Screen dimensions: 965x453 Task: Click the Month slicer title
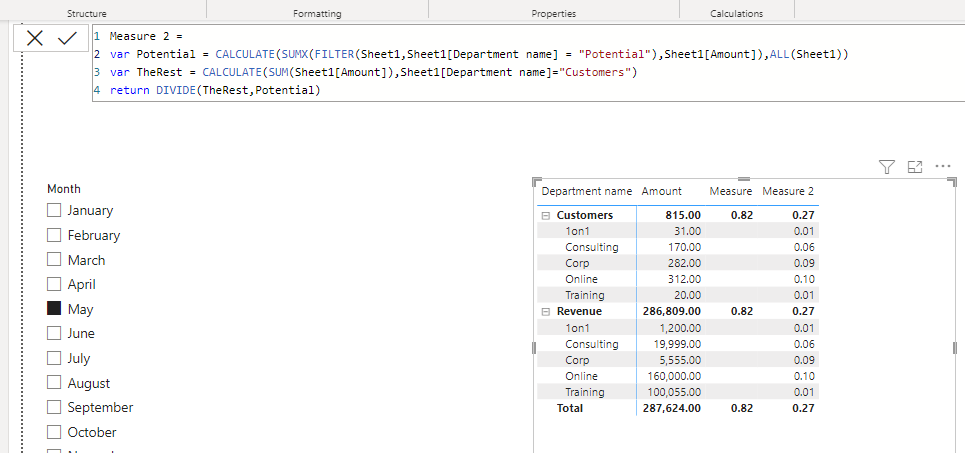click(64, 189)
